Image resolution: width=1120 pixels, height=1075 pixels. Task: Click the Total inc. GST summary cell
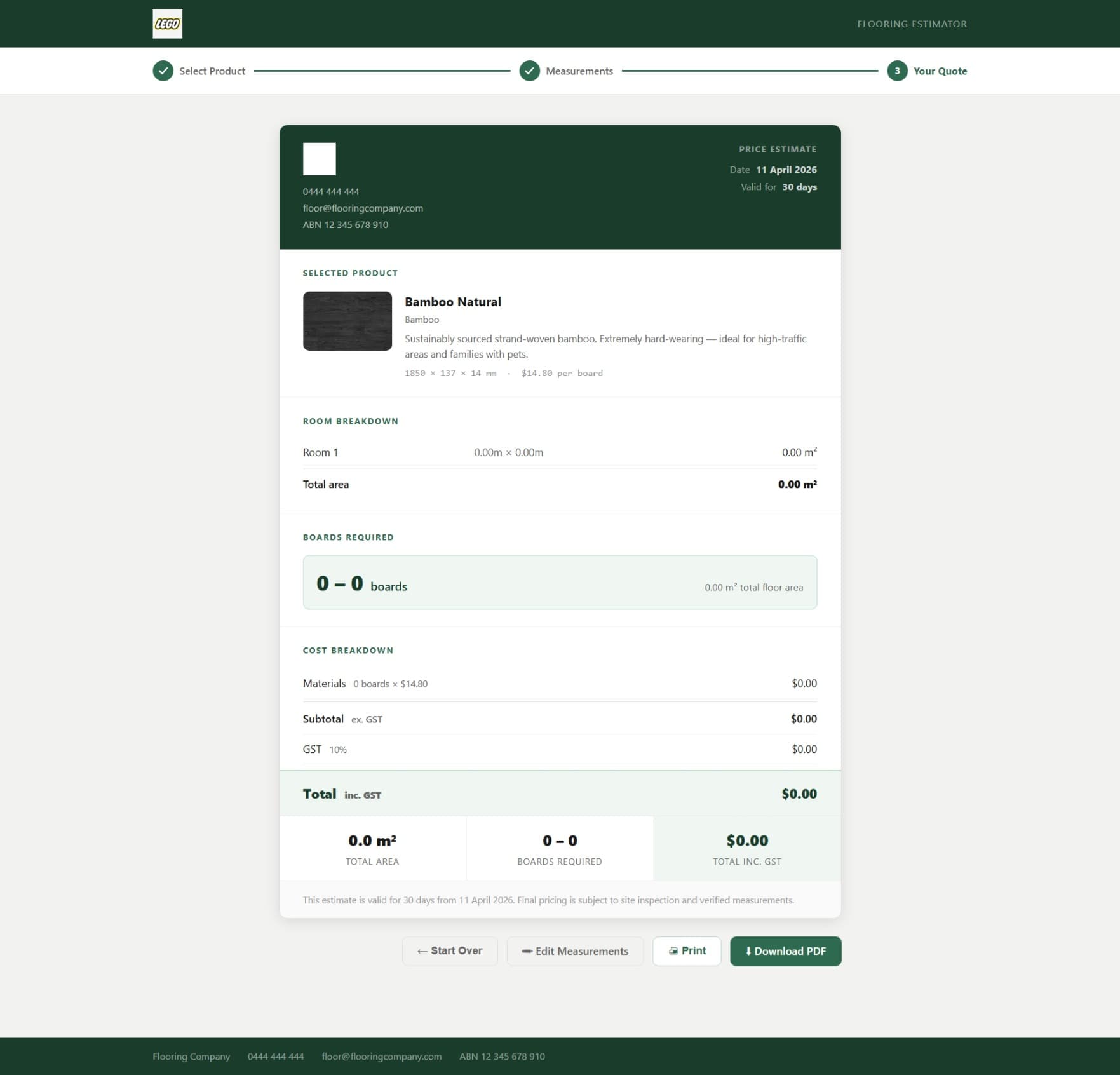tap(747, 848)
